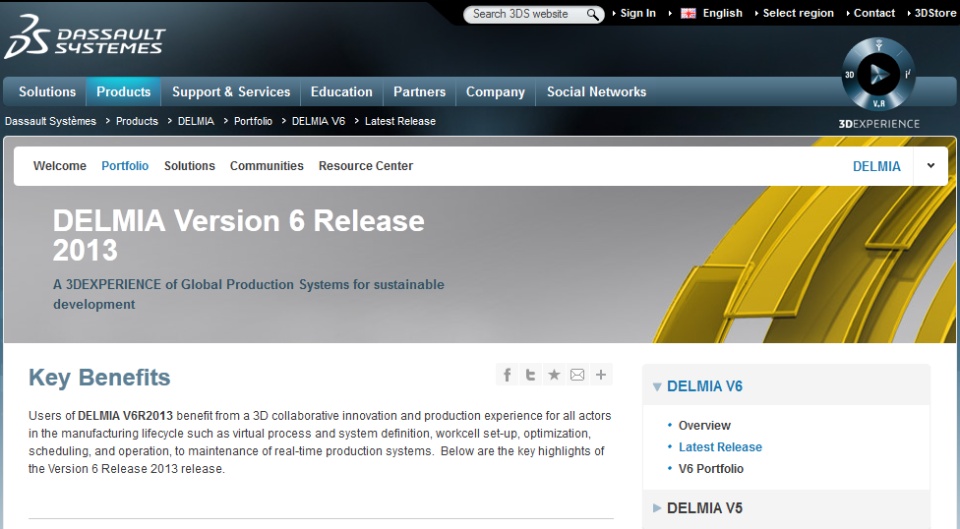Go to Dassault Systèmes breadcrumb
This screenshot has height=529, width=960.
[x=50, y=121]
